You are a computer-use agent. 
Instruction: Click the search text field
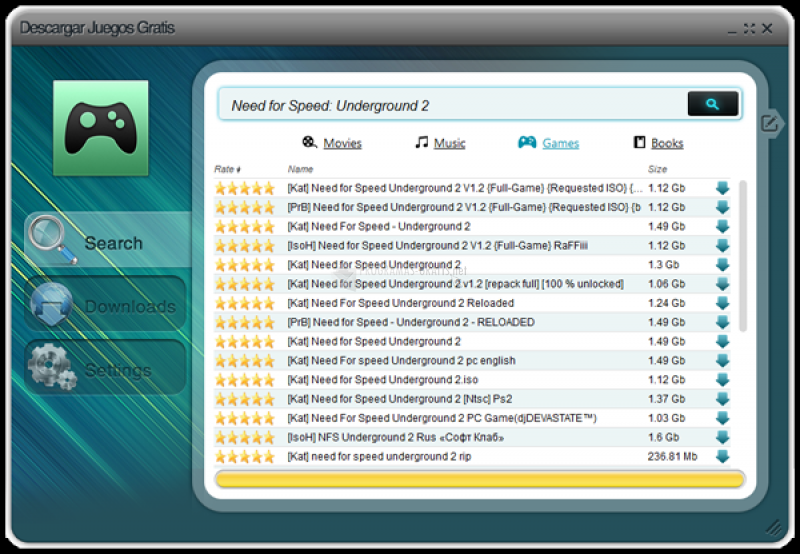pos(450,105)
